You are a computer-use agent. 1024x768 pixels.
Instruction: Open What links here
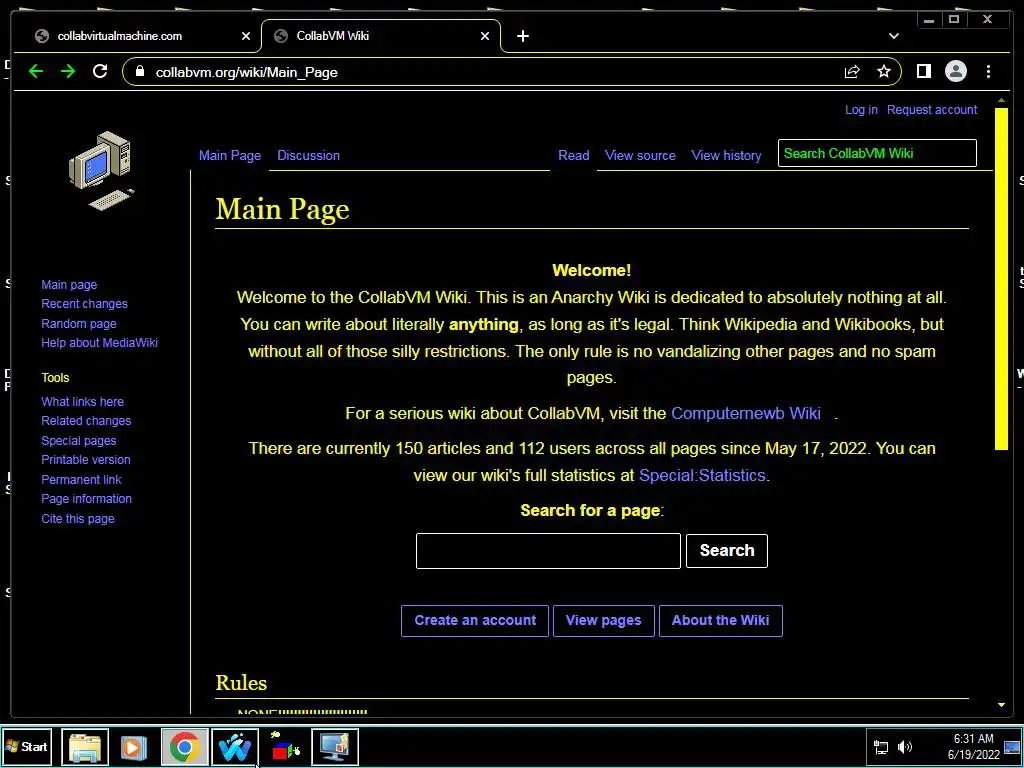tap(82, 402)
